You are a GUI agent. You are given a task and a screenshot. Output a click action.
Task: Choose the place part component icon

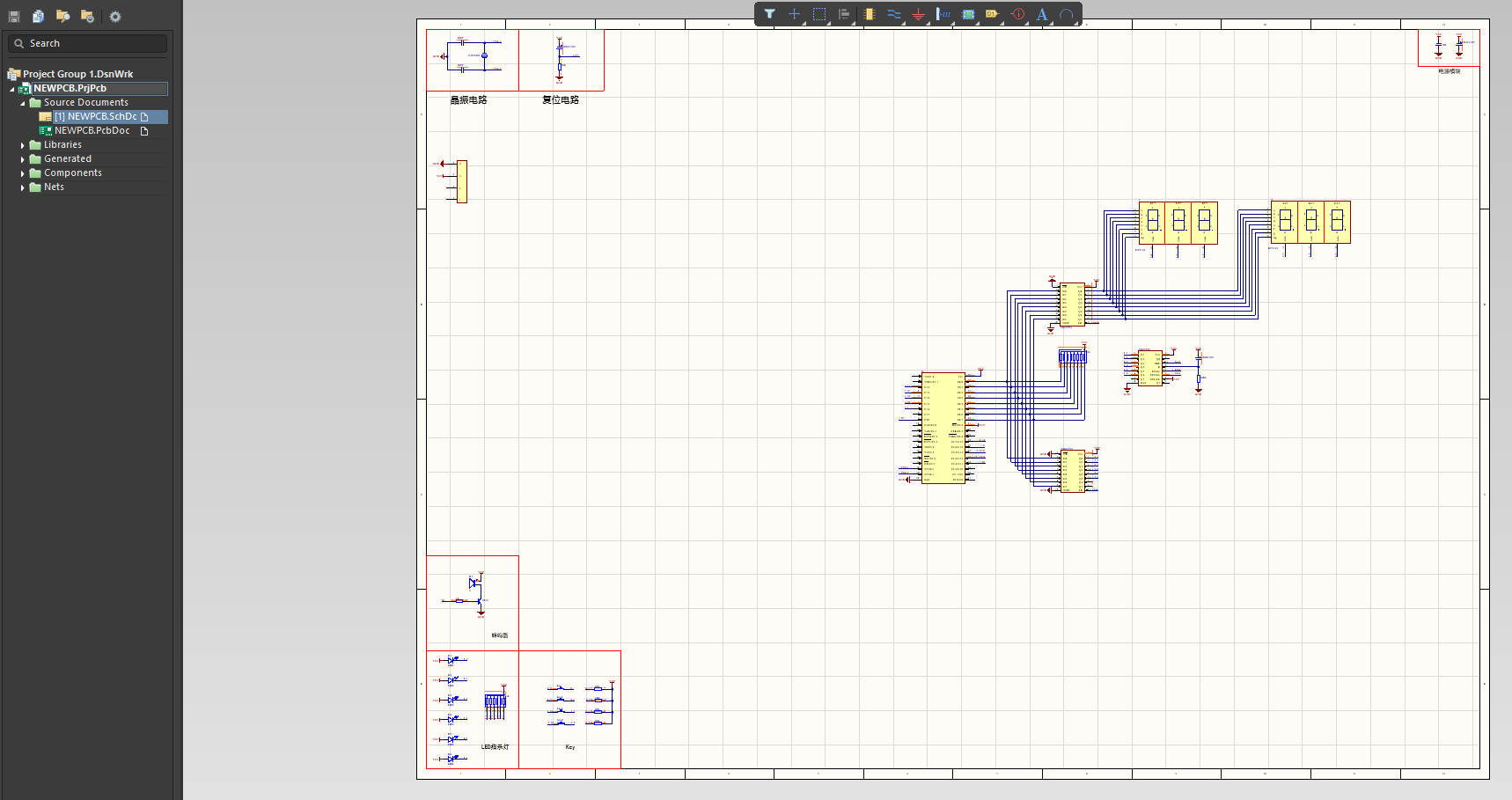coord(870,14)
